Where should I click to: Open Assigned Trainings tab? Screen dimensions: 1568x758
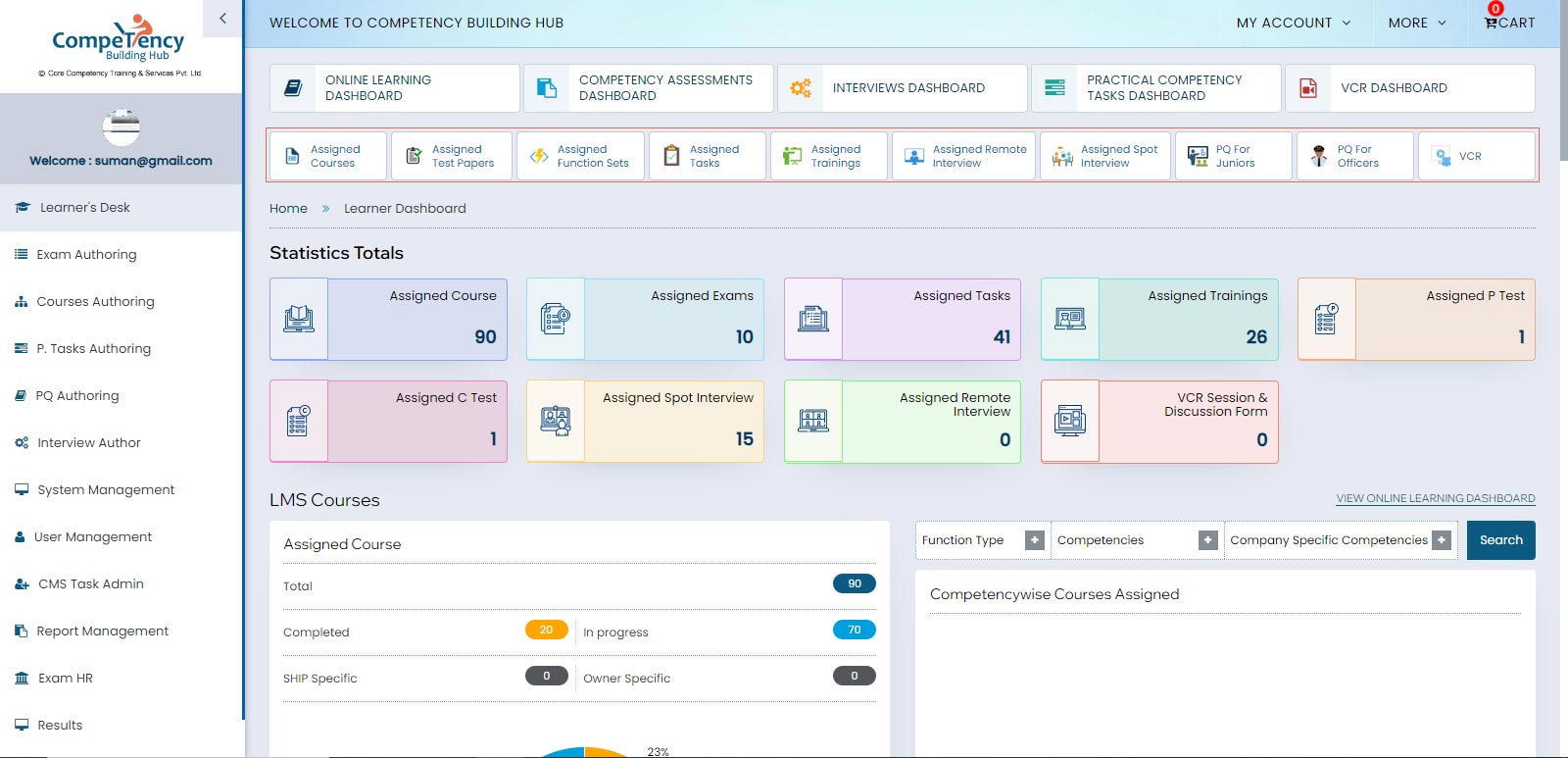(x=829, y=156)
